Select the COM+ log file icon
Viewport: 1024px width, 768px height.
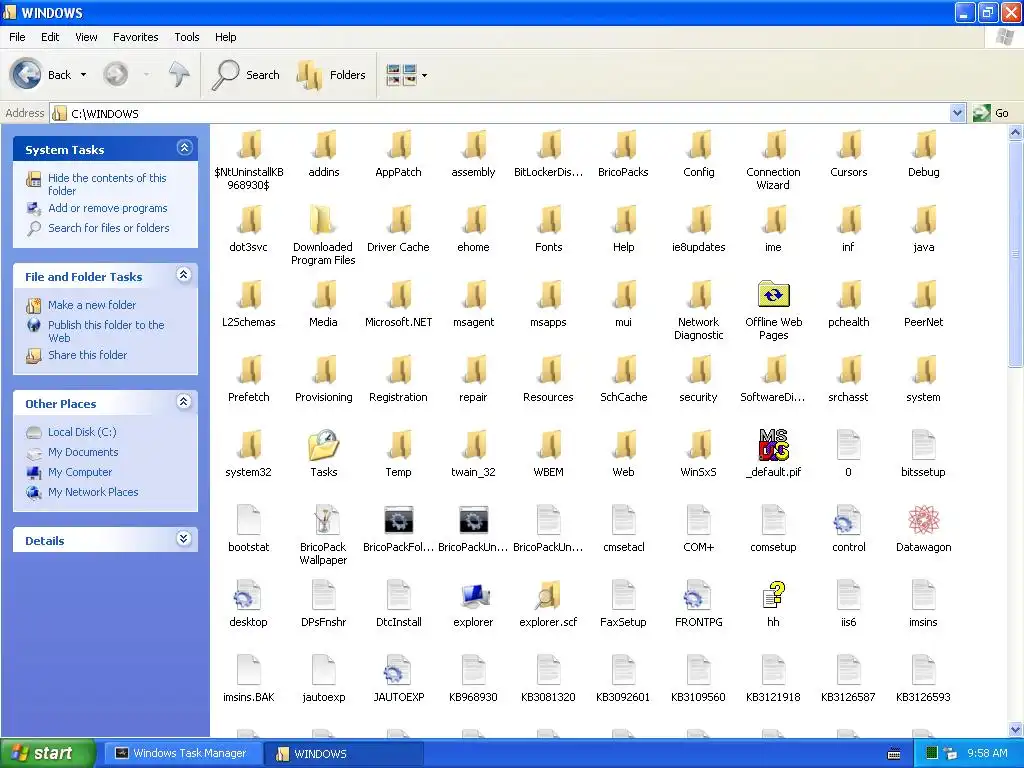[698, 520]
